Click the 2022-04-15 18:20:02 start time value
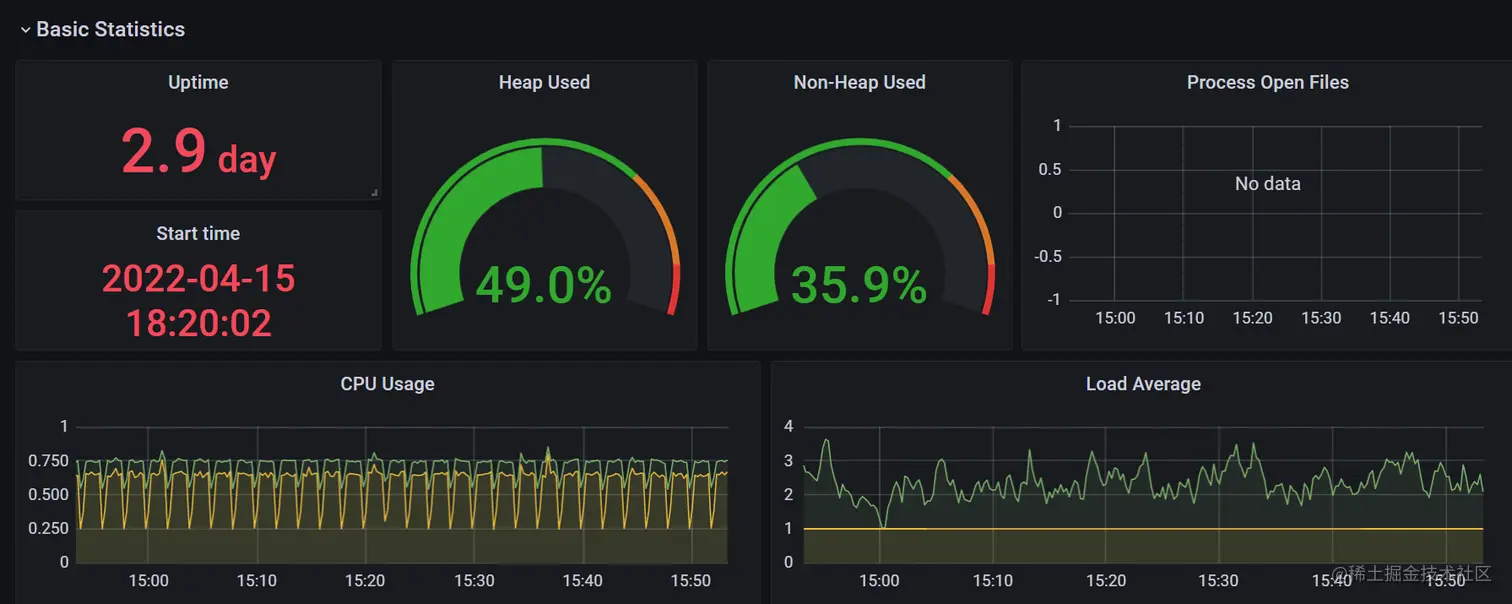The image size is (1512, 604). tap(198, 300)
